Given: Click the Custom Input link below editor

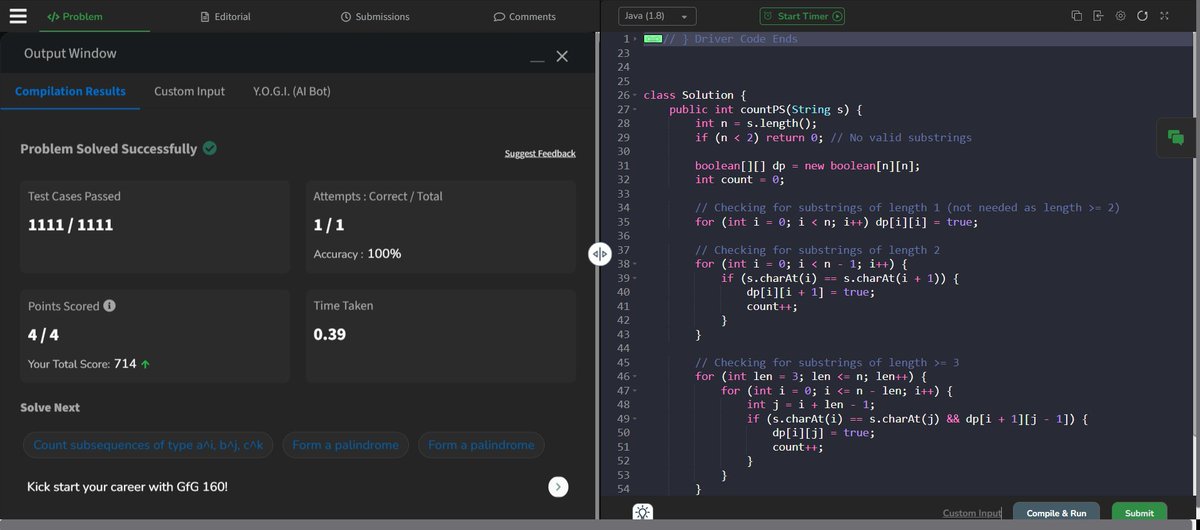Looking at the screenshot, I should [971, 513].
